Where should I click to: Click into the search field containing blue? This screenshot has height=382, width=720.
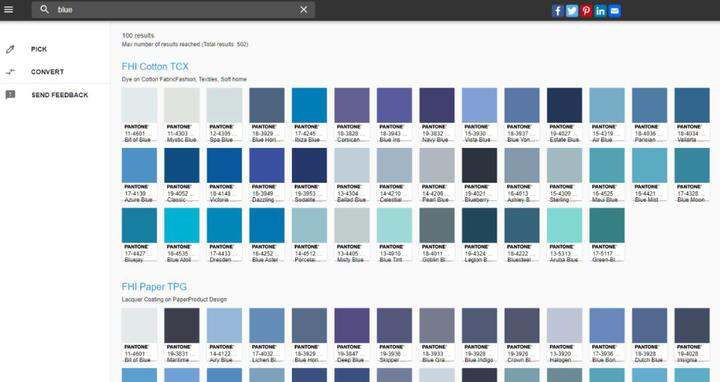(x=174, y=10)
